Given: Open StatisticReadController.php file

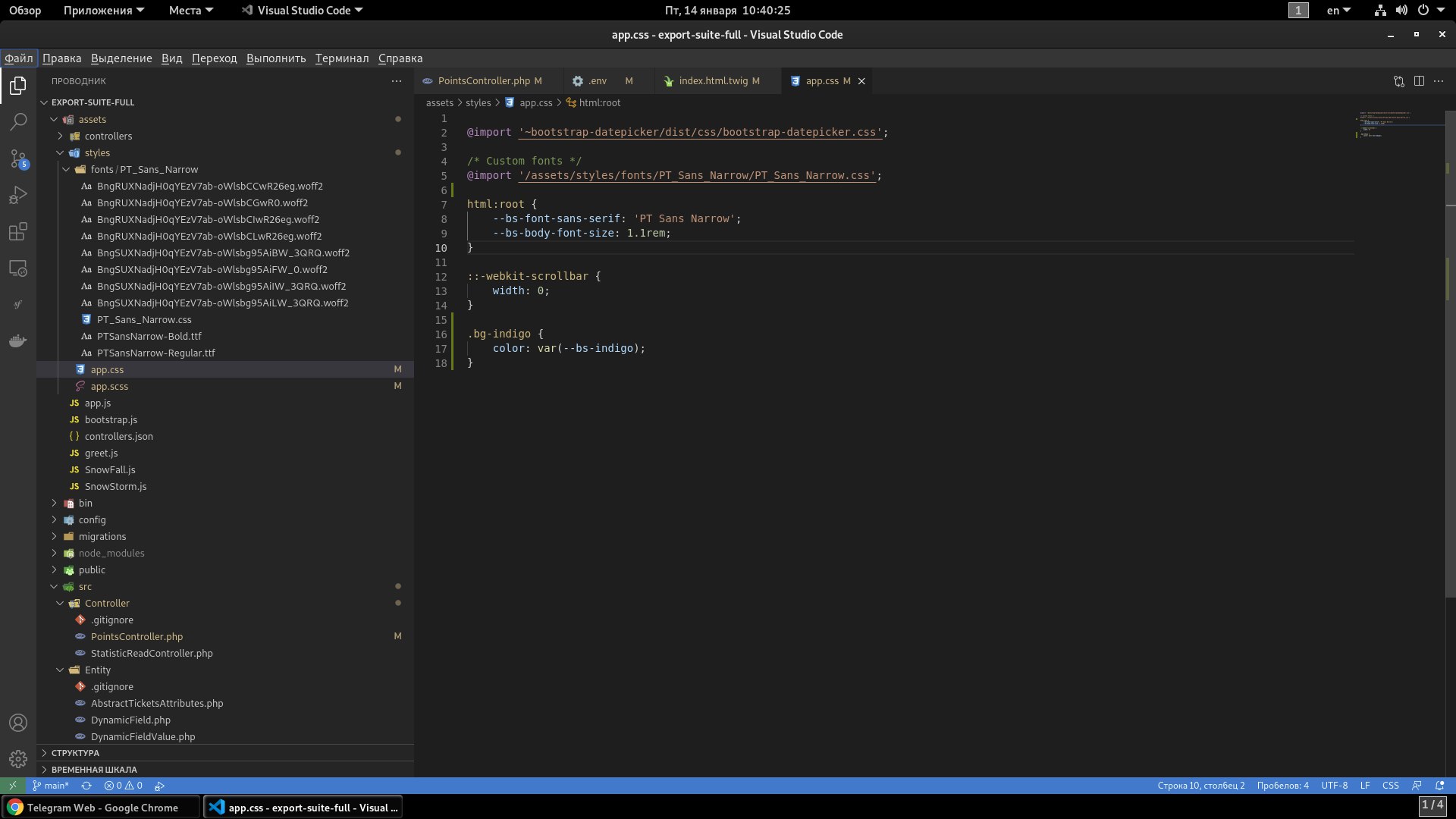Looking at the screenshot, I should pos(225,654).
